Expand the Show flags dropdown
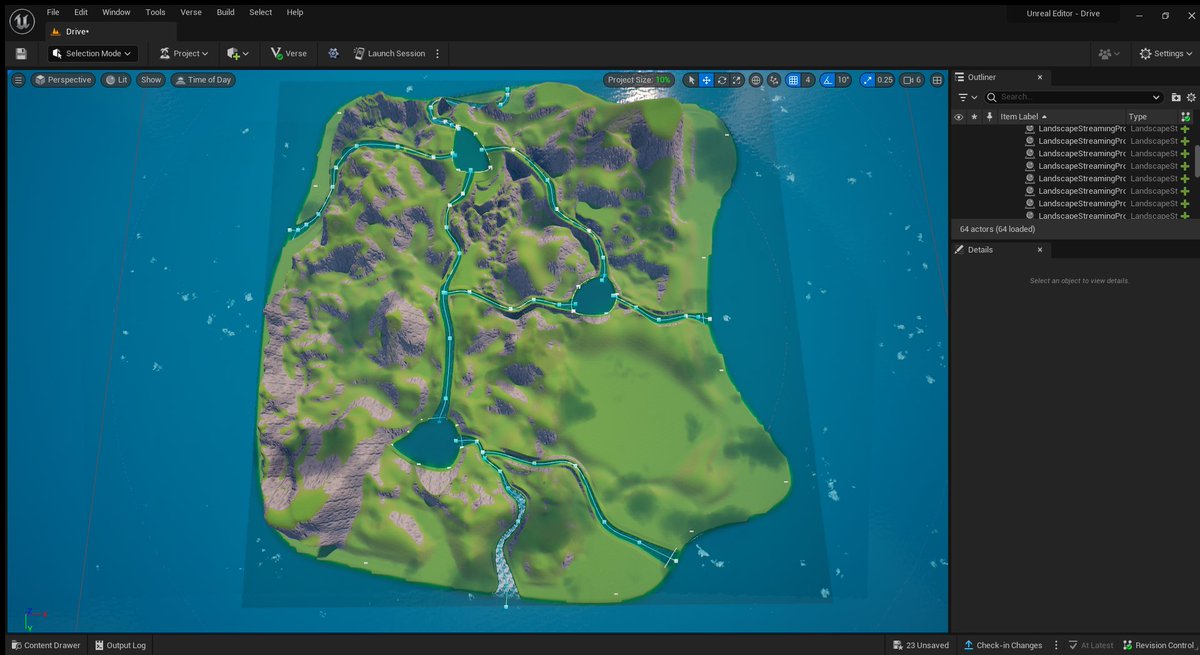The height and width of the screenshot is (655, 1200). [150, 79]
